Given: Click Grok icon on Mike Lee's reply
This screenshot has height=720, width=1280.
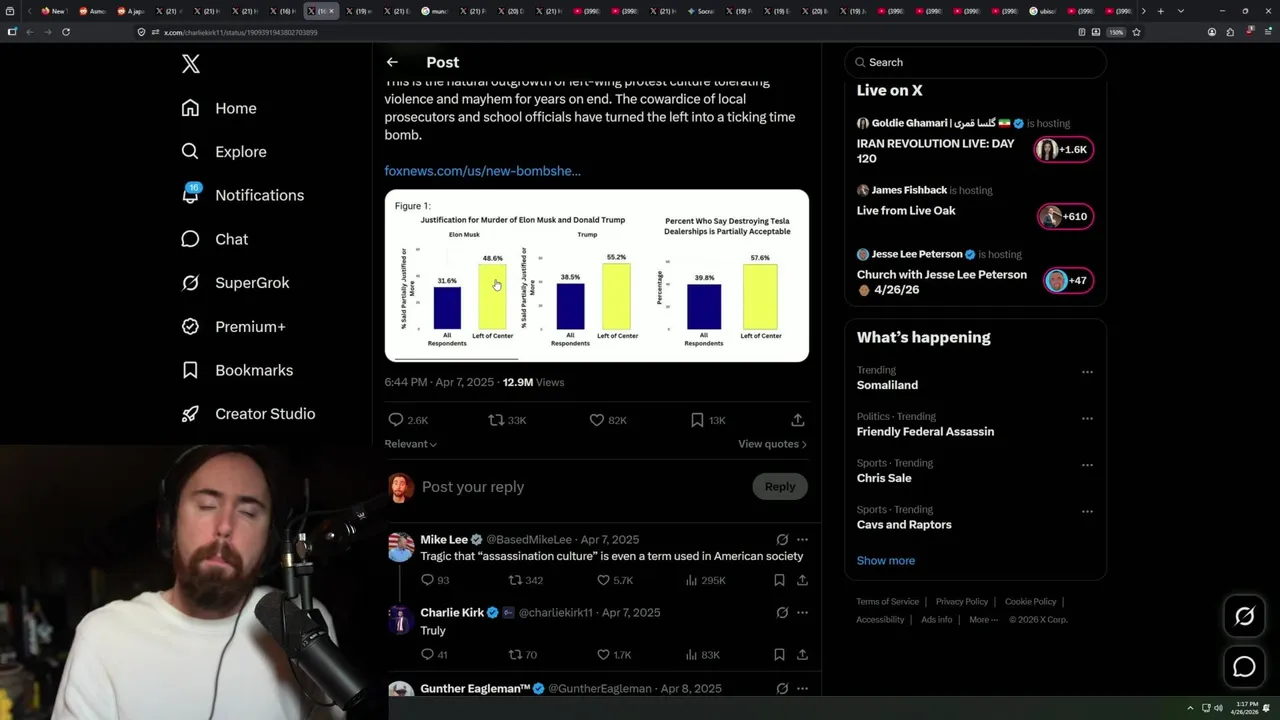Looking at the screenshot, I should pyautogui.click(x=782, y=540).
